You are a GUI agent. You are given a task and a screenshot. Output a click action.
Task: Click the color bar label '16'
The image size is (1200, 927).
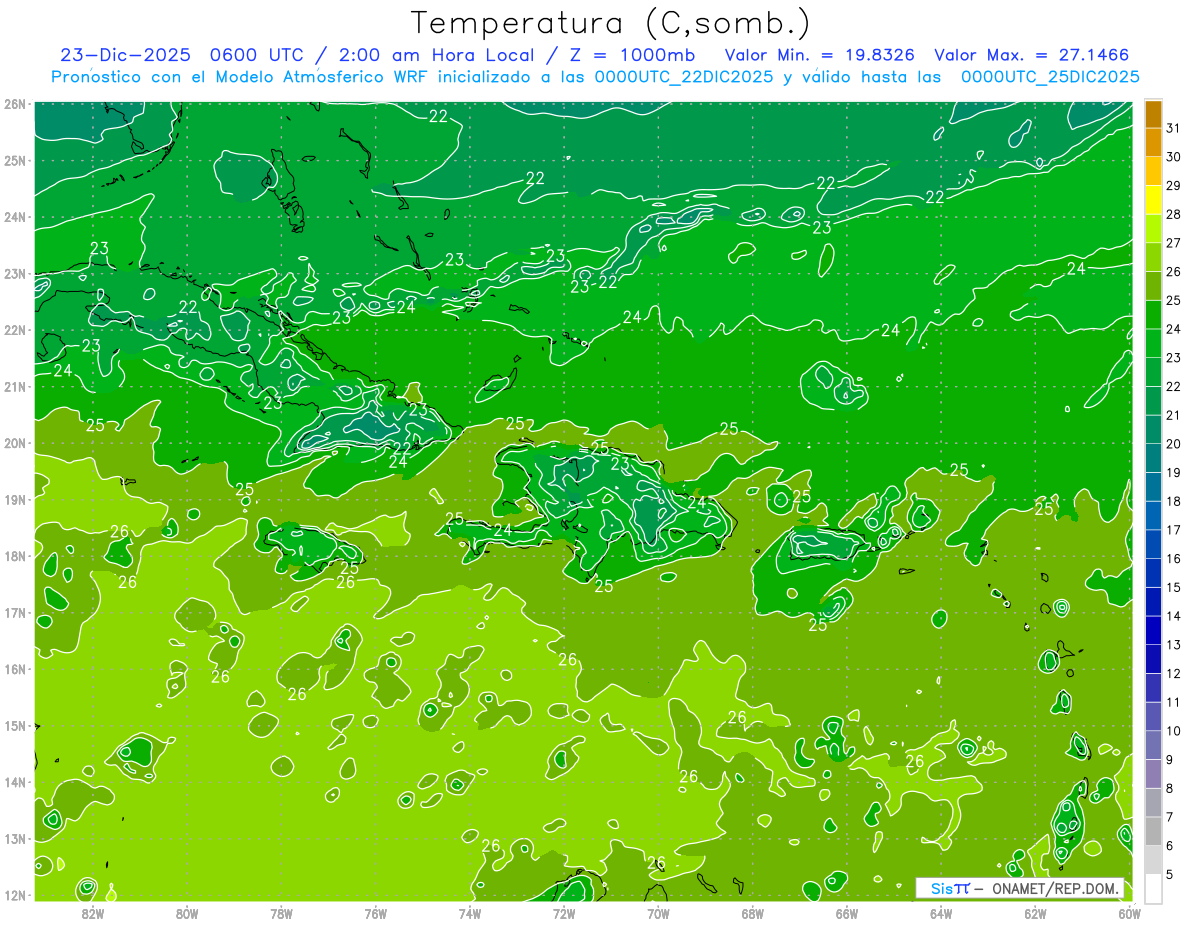click(x=1174, y=559)
